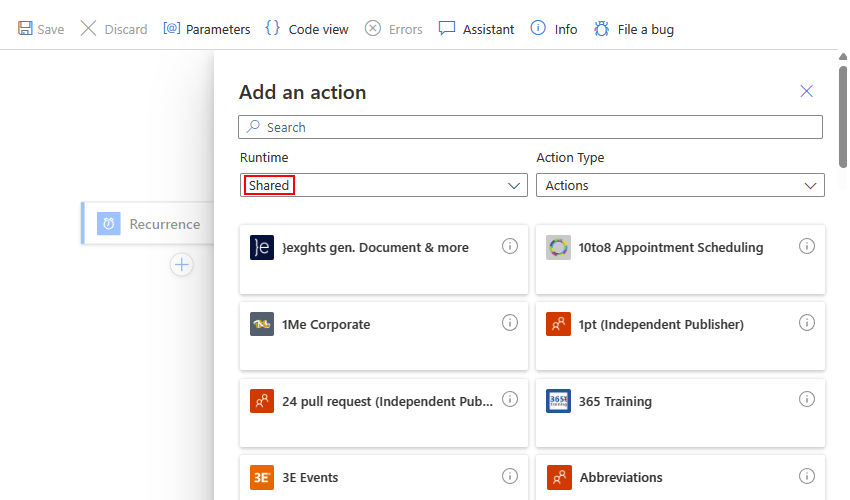Click the plus icon below Recurrence
850x500 pixels.
point(181,265)
